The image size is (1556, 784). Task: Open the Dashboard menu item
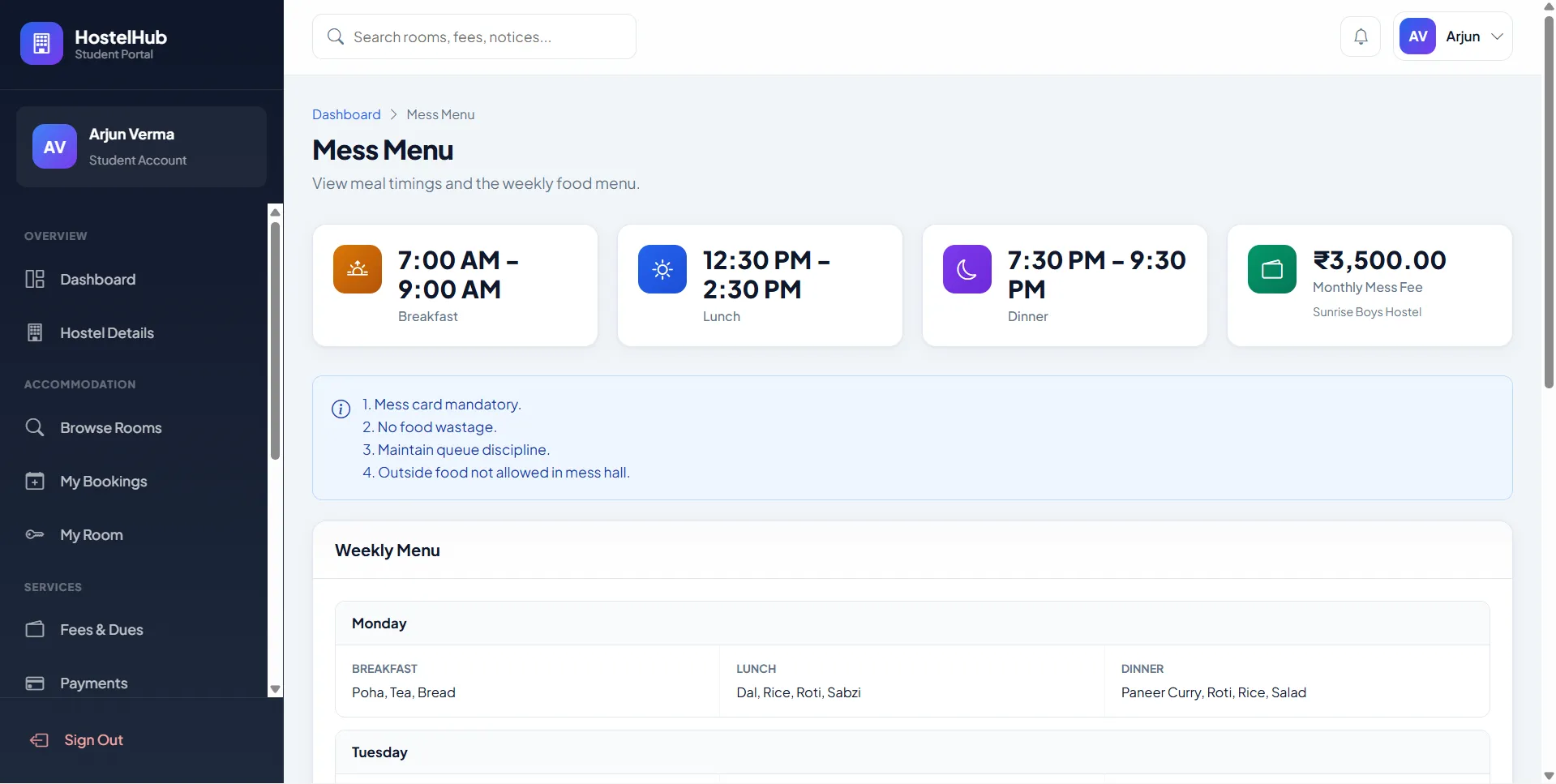(134, 279)
